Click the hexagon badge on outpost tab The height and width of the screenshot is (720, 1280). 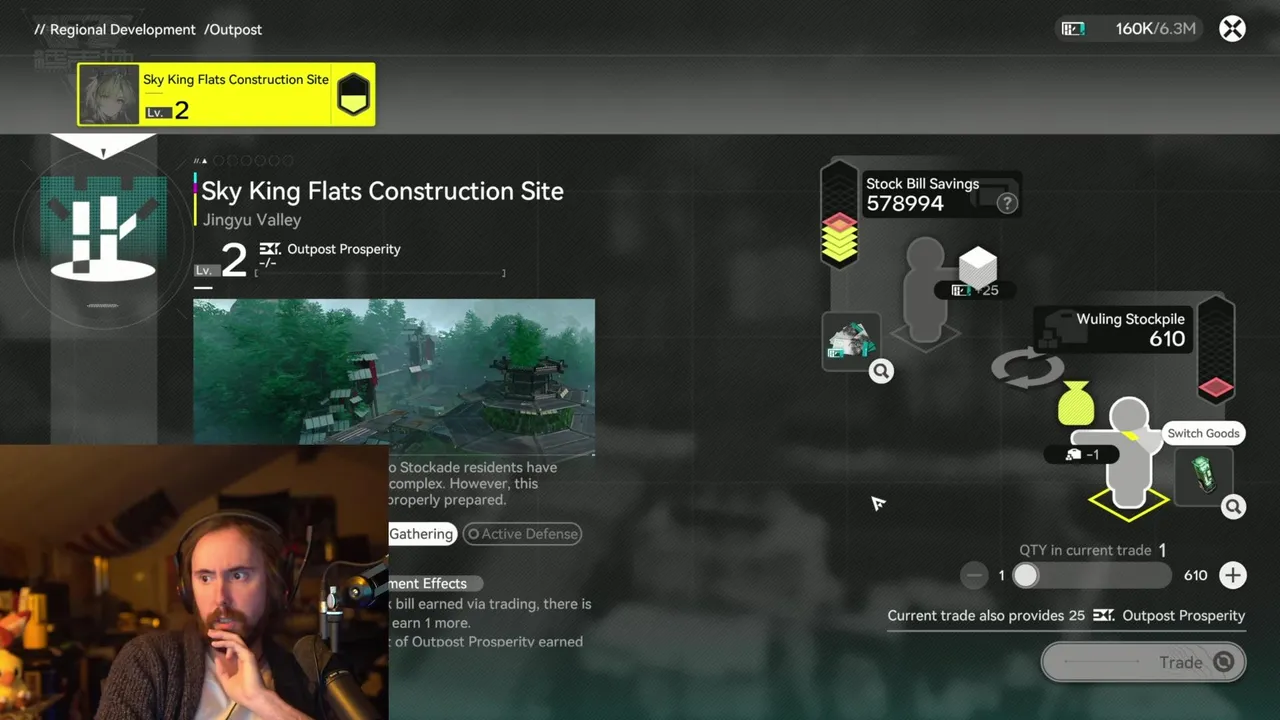pyautogui.click(x=353, y=94)
